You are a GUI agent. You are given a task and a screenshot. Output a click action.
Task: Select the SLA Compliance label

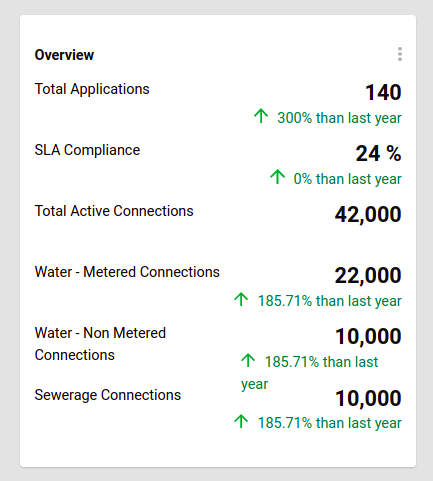click(x=87, y=150)
